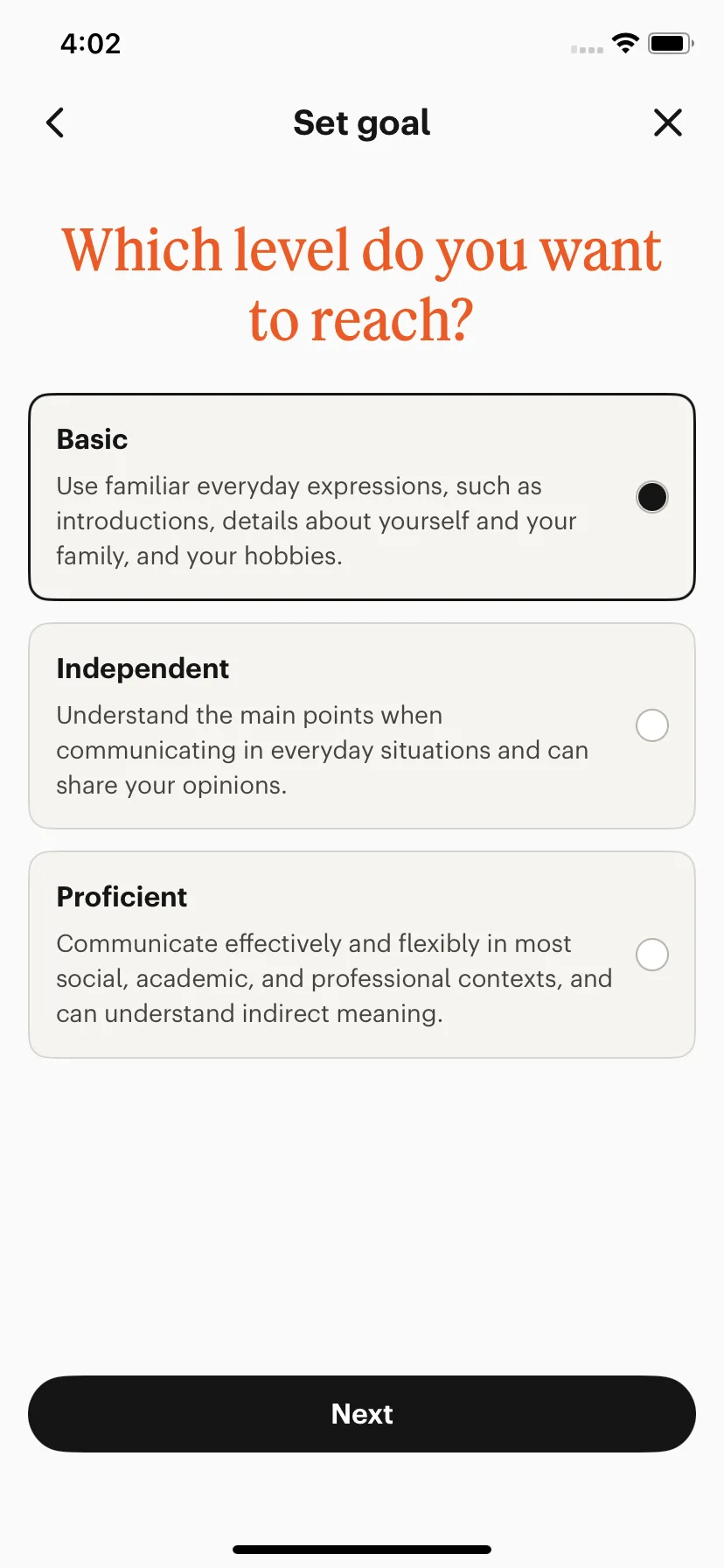This screenshot has width=724, height=1568.
Task: Select the Independent radio button
Action: click(652, 725)
